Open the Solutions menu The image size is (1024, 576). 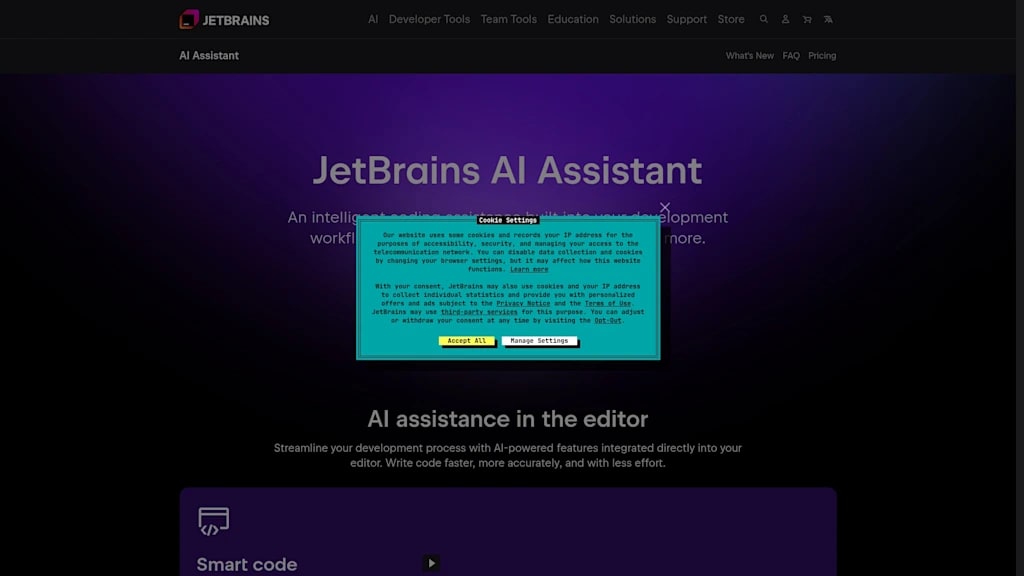click(632, 19)
